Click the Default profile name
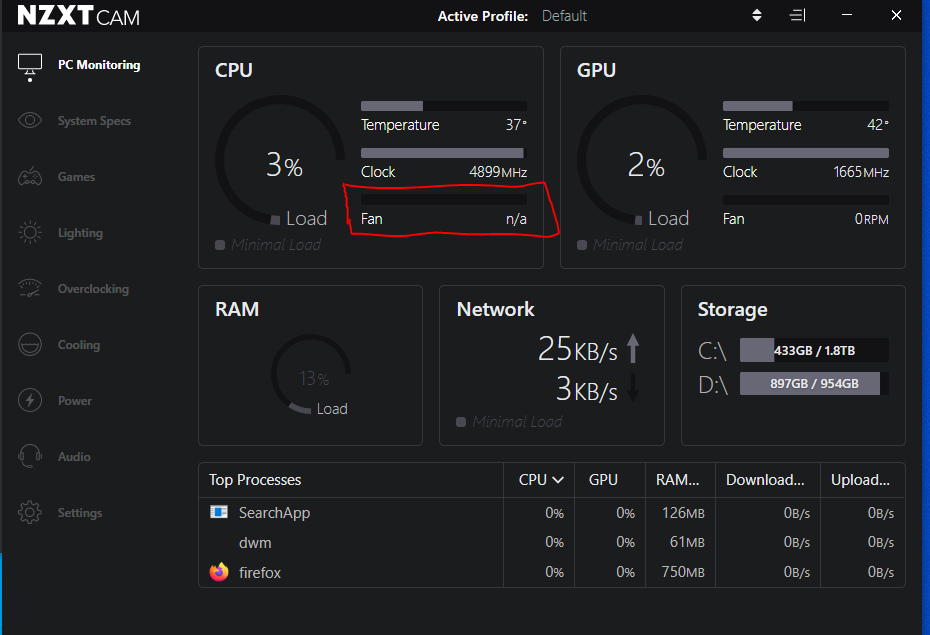 (564, 16)
